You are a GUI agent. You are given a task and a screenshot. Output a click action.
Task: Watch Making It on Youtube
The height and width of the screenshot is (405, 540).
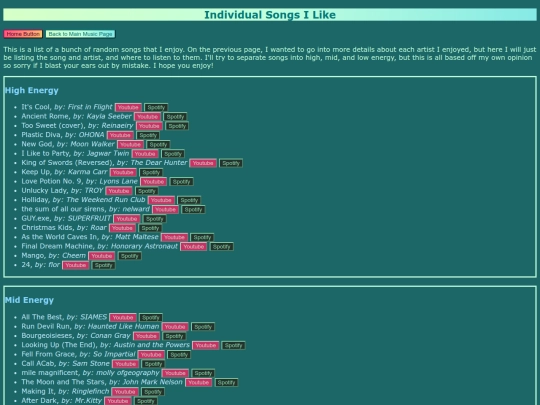pos(125,392)
